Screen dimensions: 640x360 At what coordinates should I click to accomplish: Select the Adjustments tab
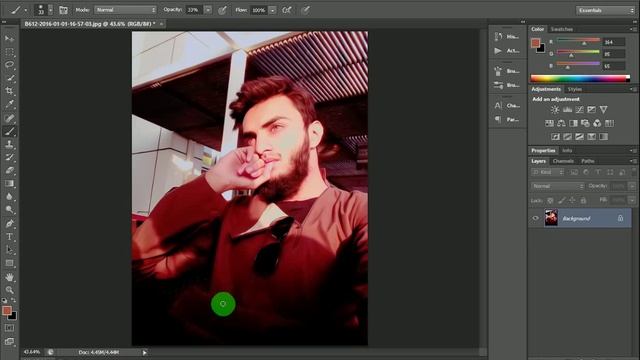pyautogui.click(x=546, y=89)
